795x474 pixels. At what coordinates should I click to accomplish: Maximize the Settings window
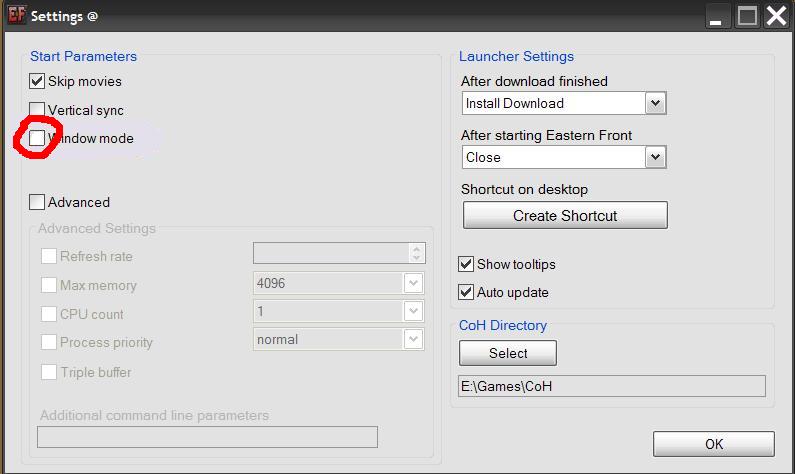747,16
